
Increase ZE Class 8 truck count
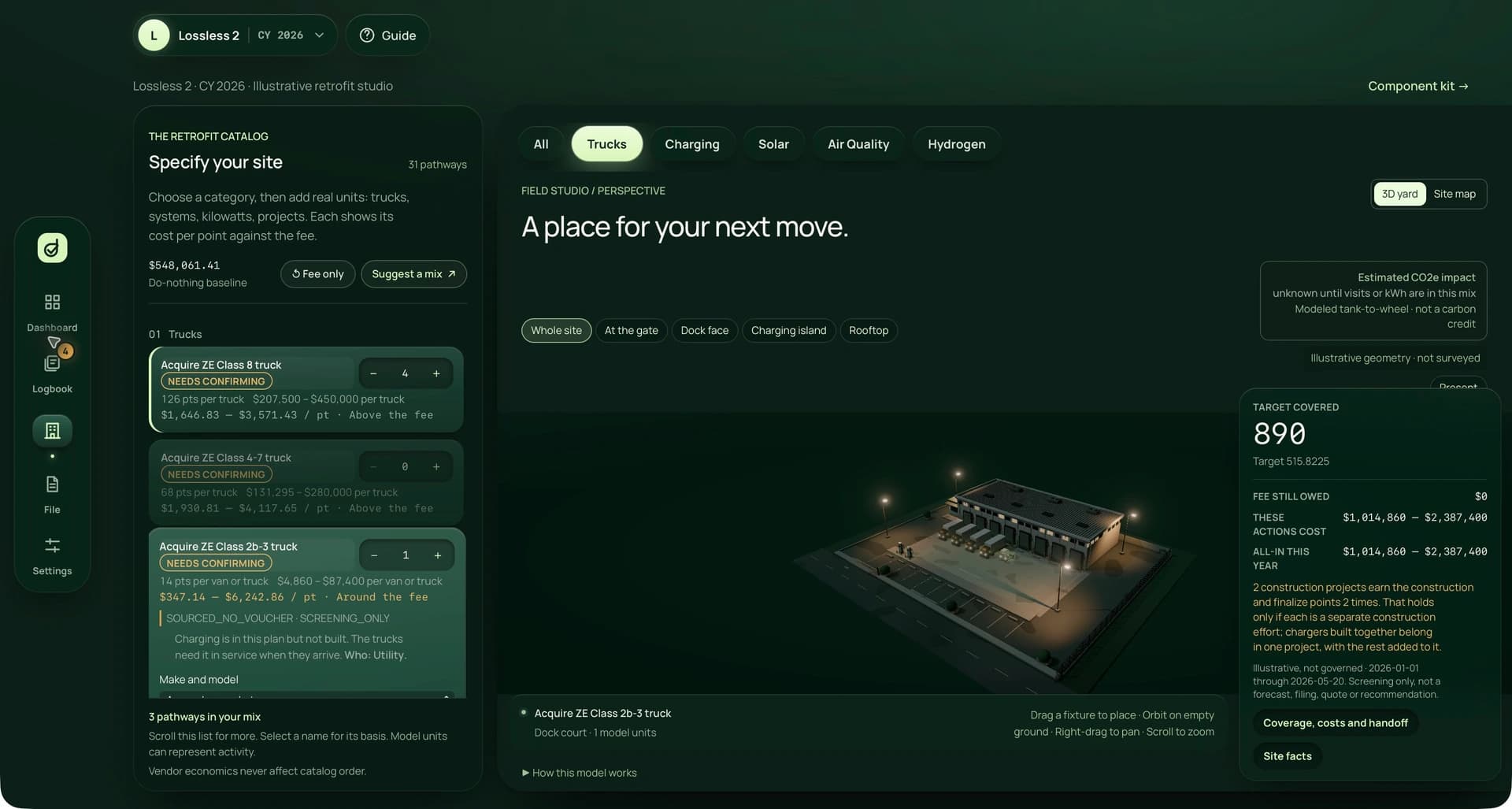[436, 373]
